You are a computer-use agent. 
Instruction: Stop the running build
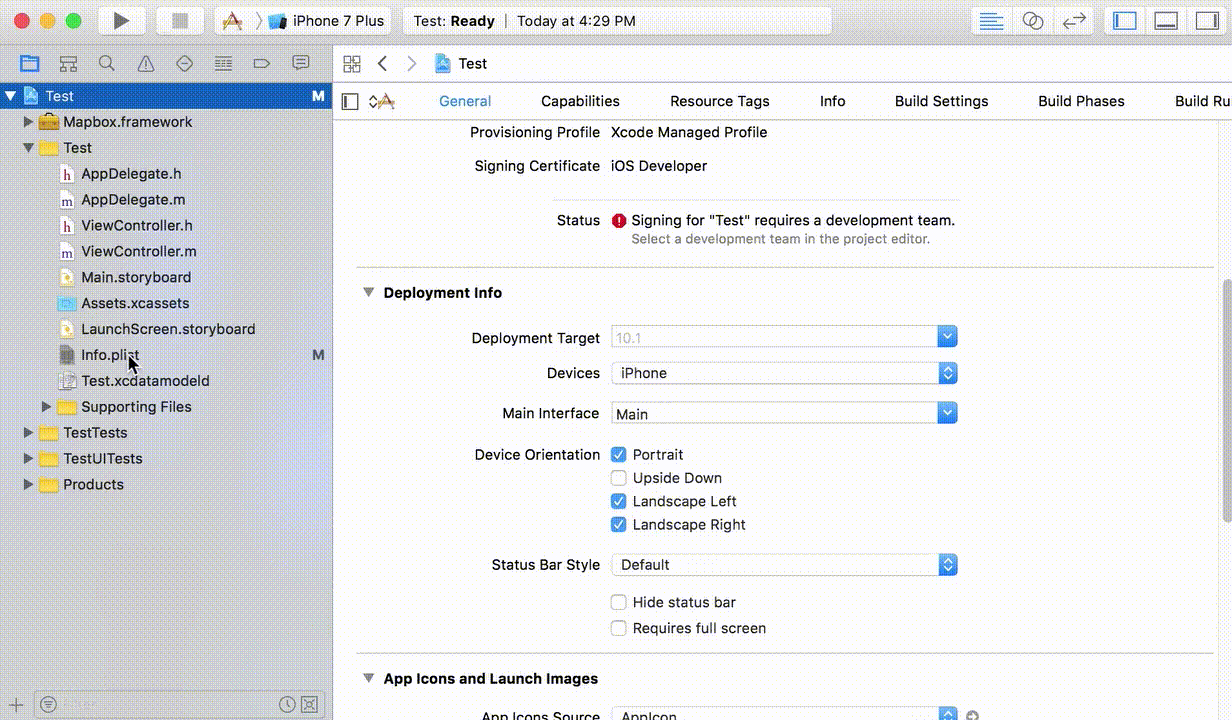click(x=180, y=20)
